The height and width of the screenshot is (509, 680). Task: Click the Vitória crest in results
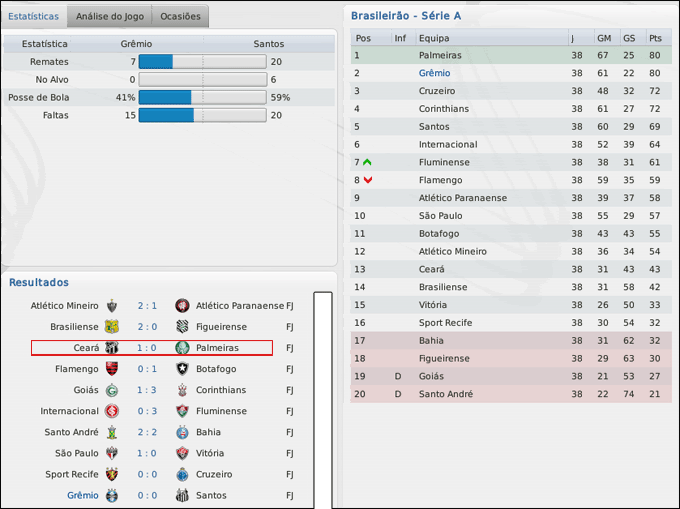pos(182,453)
